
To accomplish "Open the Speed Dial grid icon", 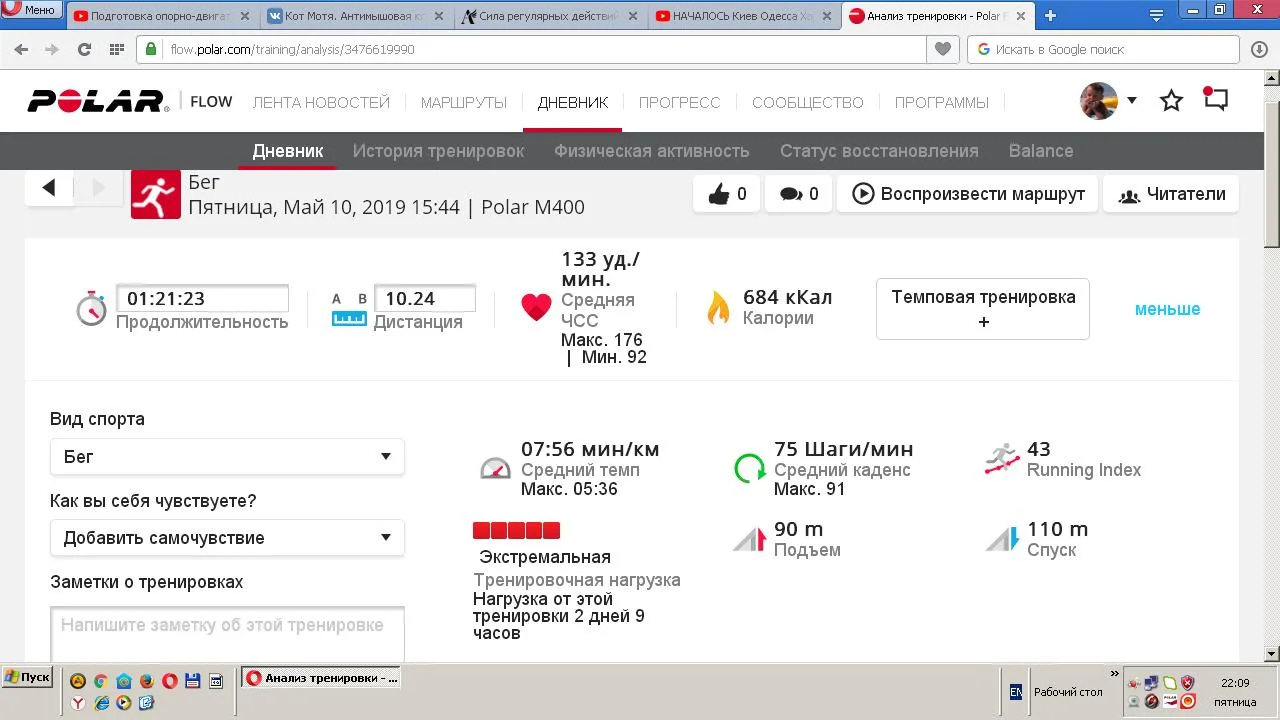I will point(117,49).
